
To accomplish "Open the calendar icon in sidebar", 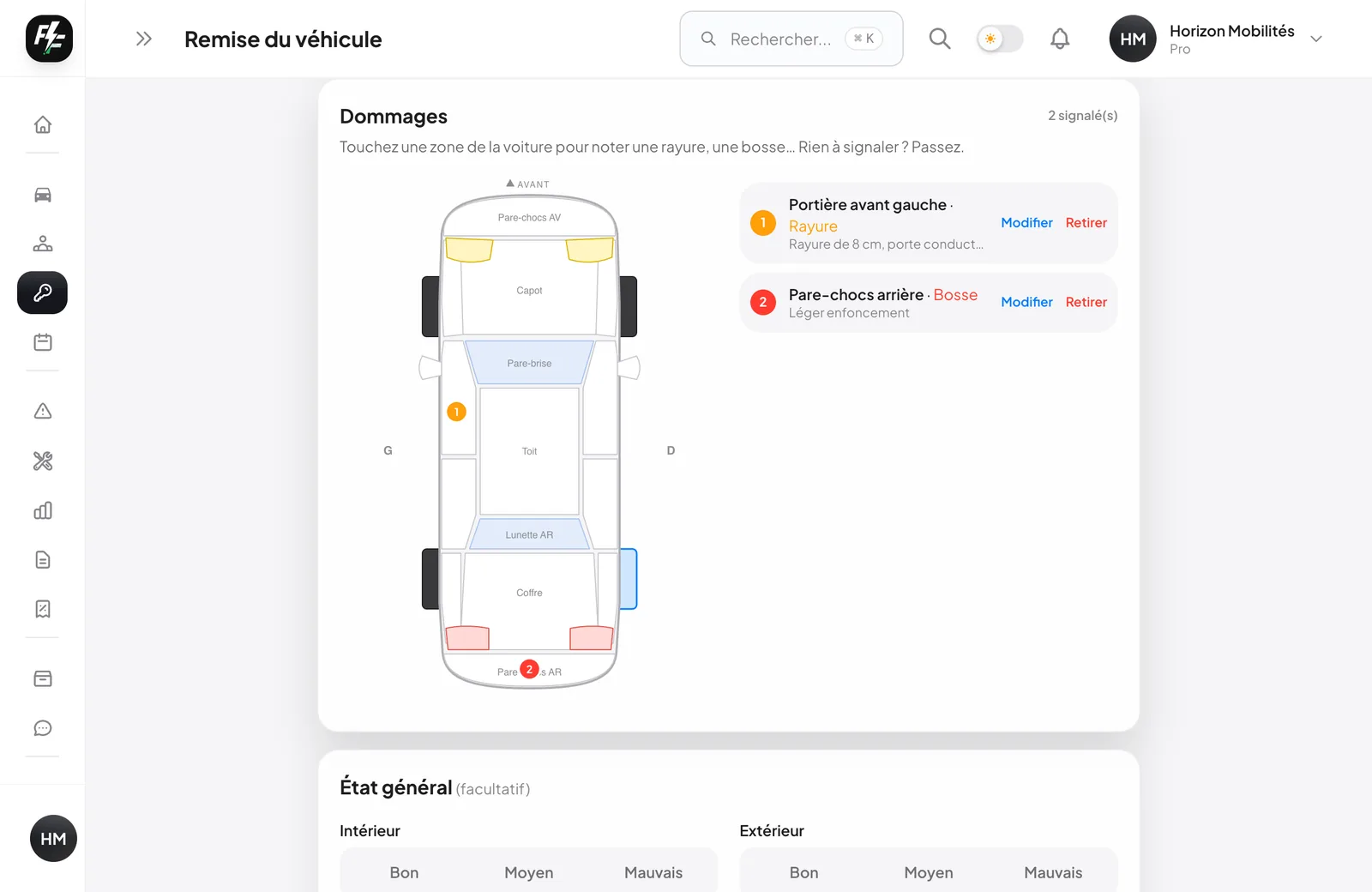I will (43, 342).
